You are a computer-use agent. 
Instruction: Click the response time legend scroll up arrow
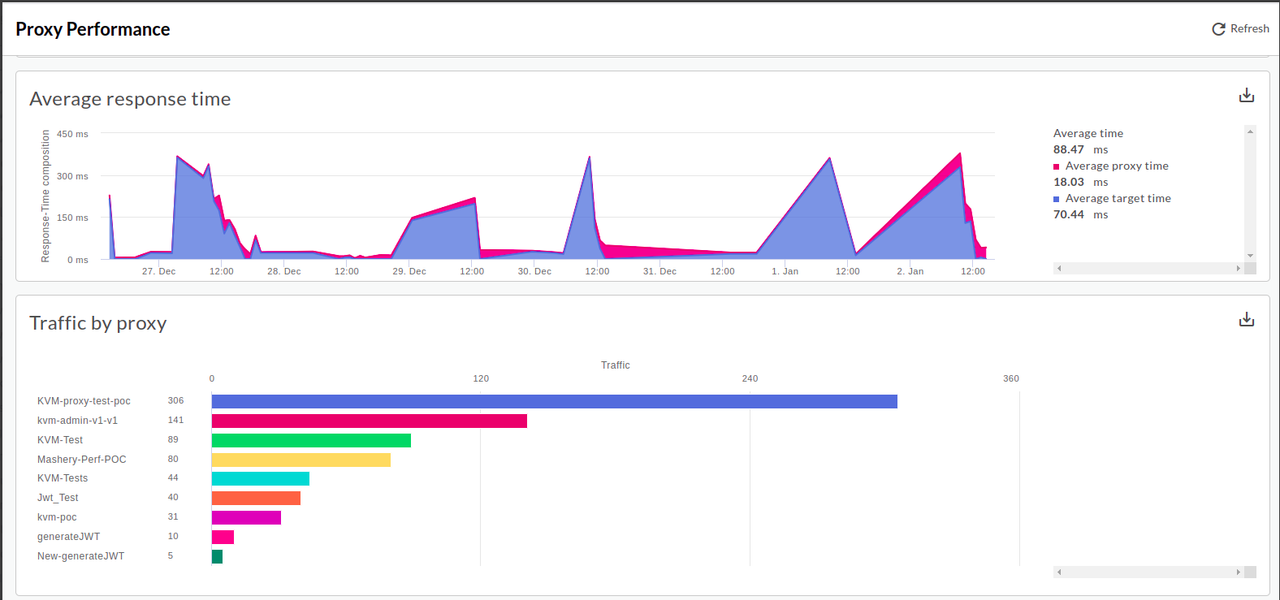pyautogui.click(x=1249, y=130)
